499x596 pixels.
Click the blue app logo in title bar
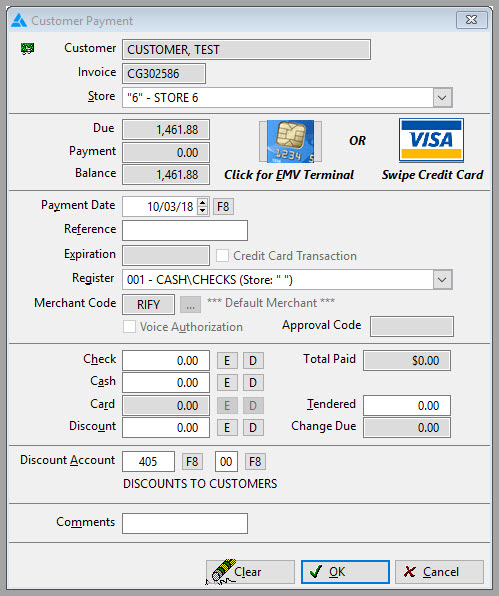[19, 21]
